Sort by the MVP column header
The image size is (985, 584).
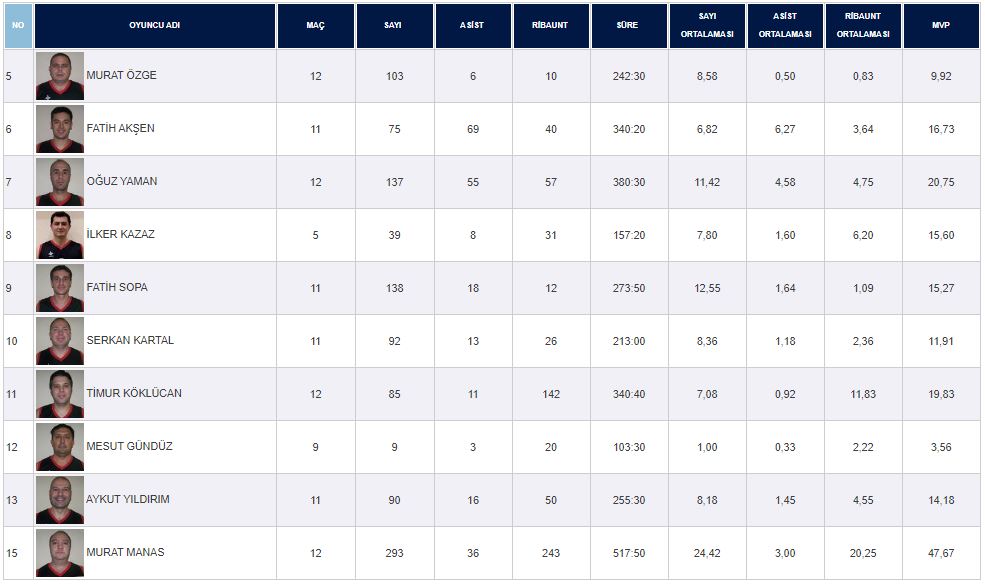[x=941, y=25]
